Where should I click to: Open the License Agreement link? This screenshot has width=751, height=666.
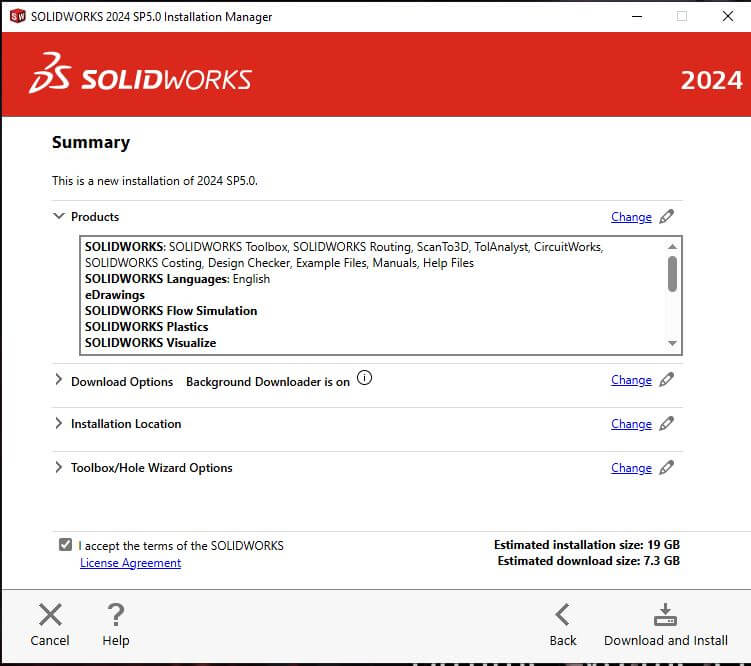pyautogui.click(x=130, y=563)
